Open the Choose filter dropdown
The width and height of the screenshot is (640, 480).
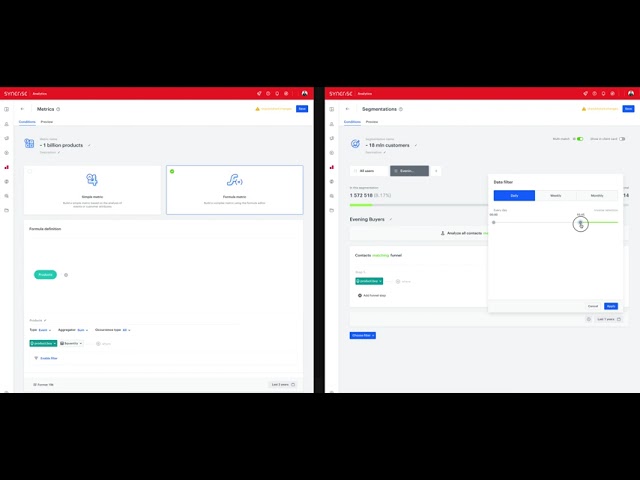pos(362,336)
